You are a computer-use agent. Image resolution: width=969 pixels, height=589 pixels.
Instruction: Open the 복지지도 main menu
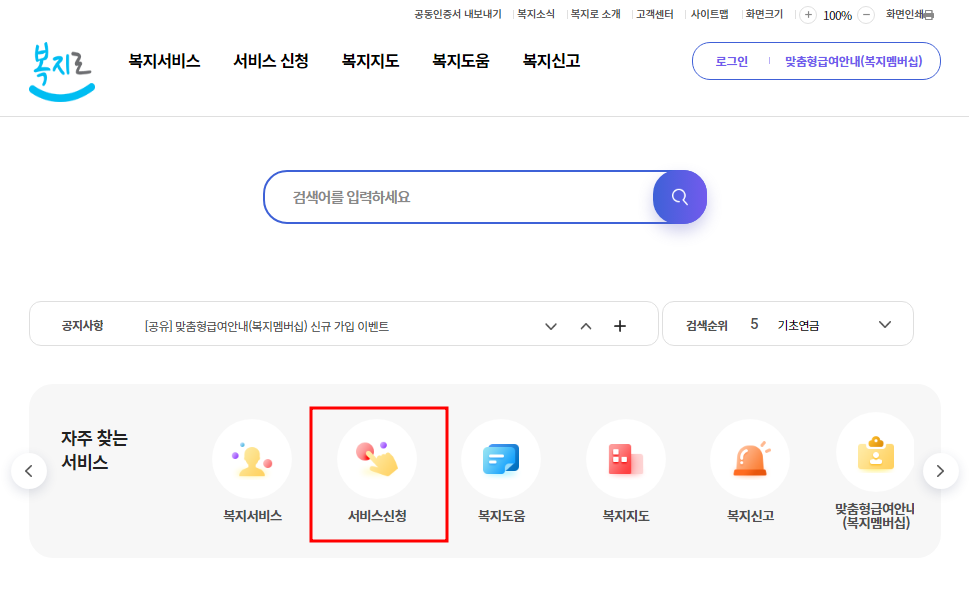tap(370, 61)
